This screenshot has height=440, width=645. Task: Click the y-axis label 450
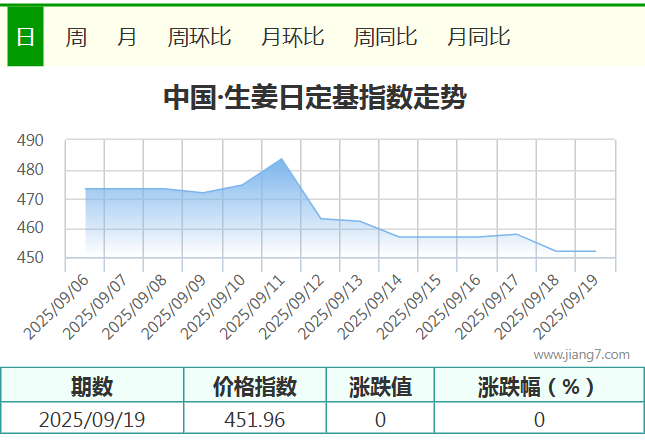30,257
